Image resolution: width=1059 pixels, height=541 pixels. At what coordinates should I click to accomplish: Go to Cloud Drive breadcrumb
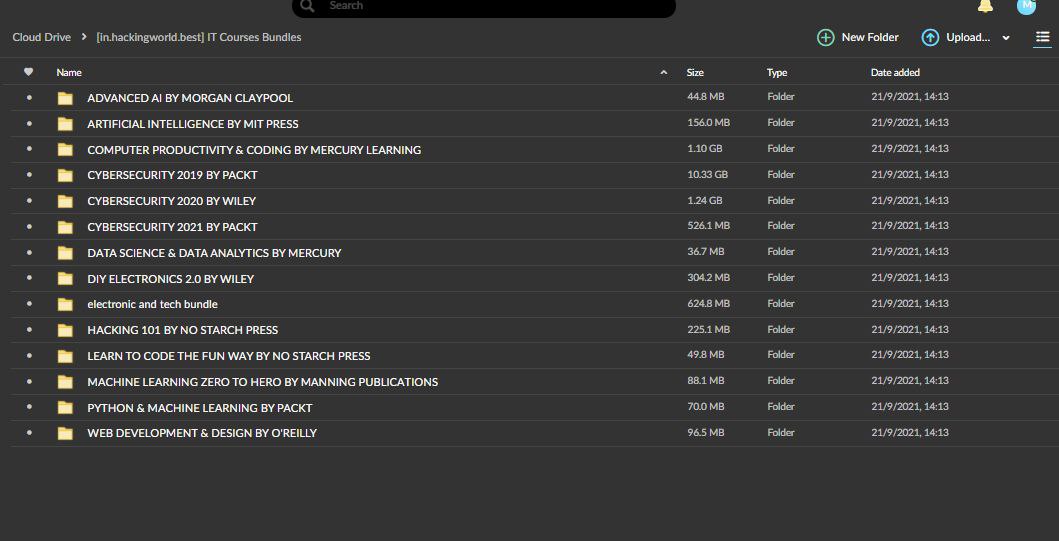[x=41, y=37]
